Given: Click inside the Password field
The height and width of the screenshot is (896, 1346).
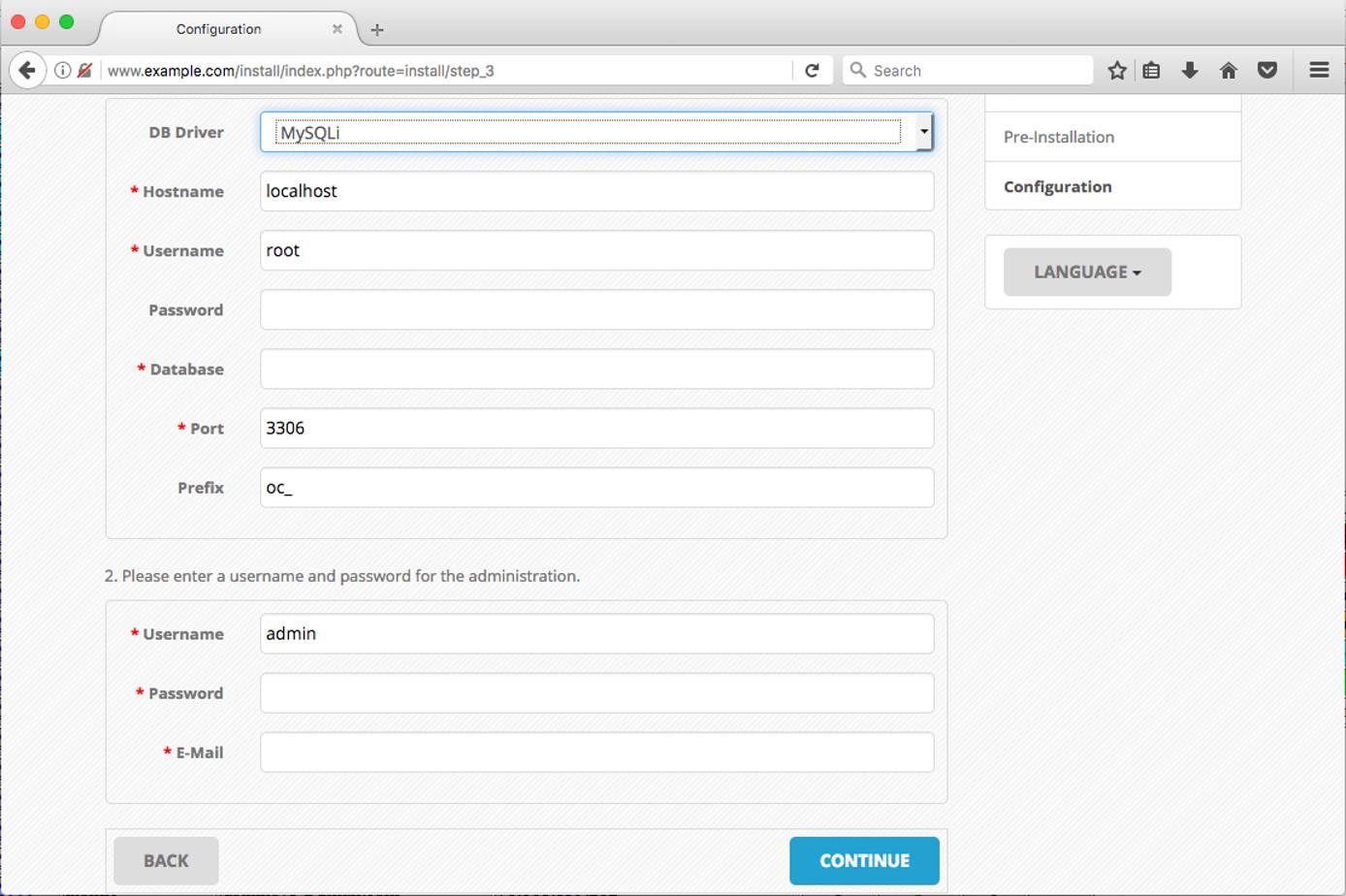Looking at the screenshot, I should point(596,309).
